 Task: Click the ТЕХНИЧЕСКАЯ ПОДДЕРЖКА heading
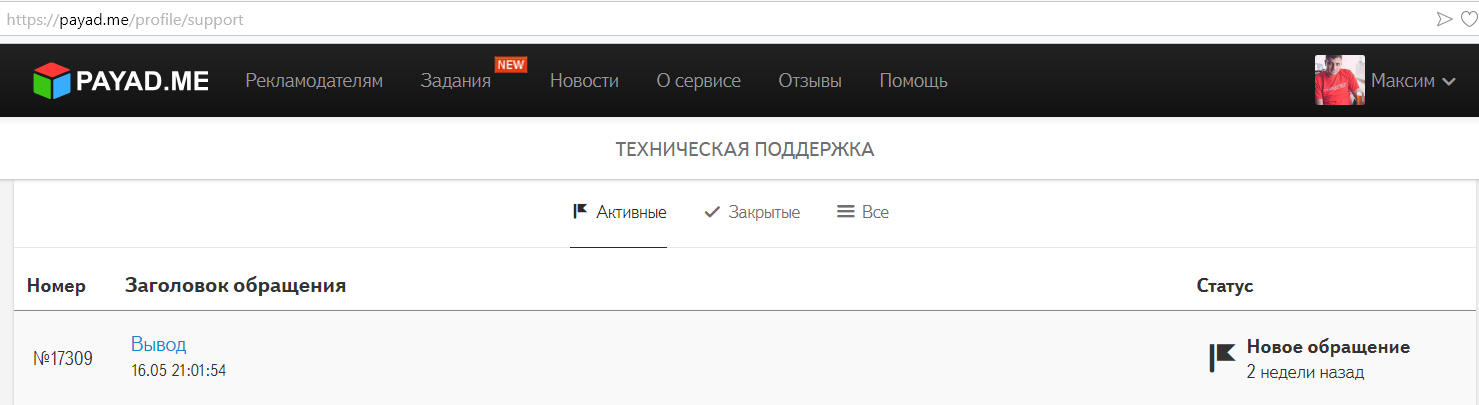click(x=744, y=149)
